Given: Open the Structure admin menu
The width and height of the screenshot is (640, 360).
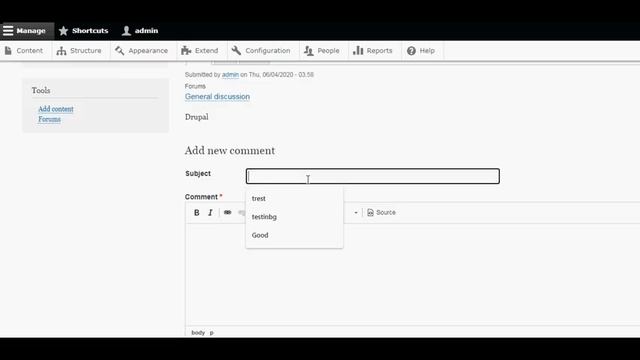Looking at the screenshot, I should pos(79,51).
